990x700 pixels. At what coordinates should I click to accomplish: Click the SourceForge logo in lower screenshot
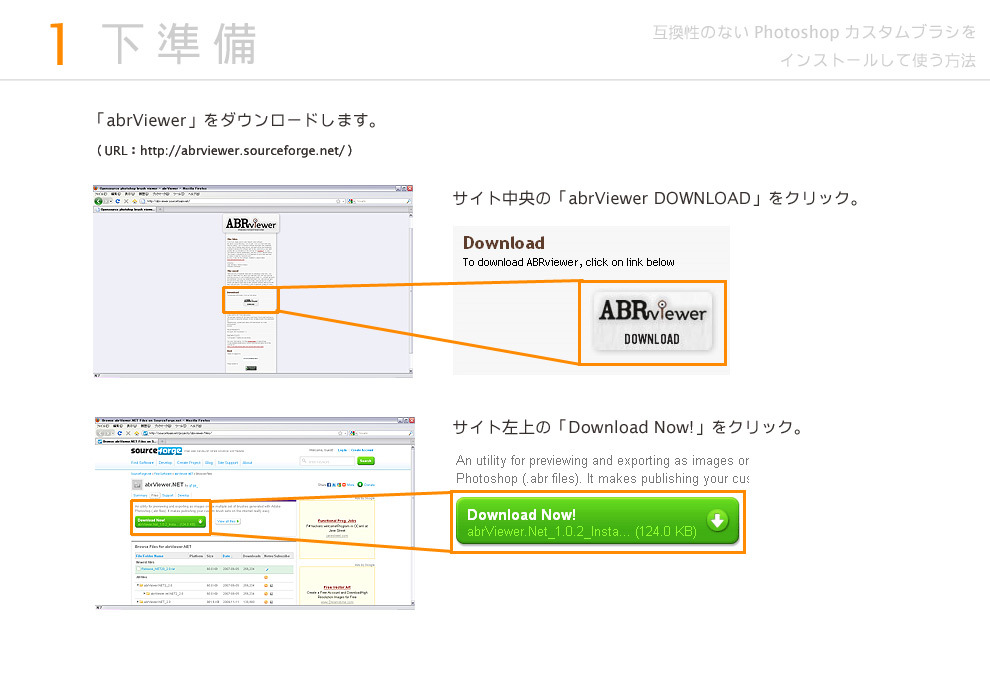click(157, 451)
